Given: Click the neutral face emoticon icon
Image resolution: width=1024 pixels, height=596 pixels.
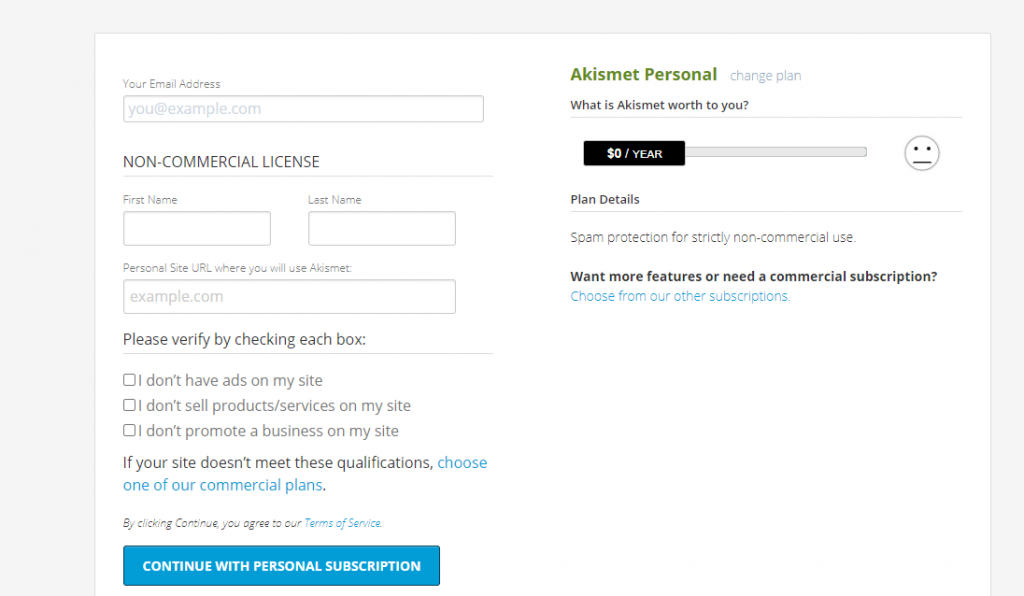Looking at the screenshot, I should click(x=921, y=153).
